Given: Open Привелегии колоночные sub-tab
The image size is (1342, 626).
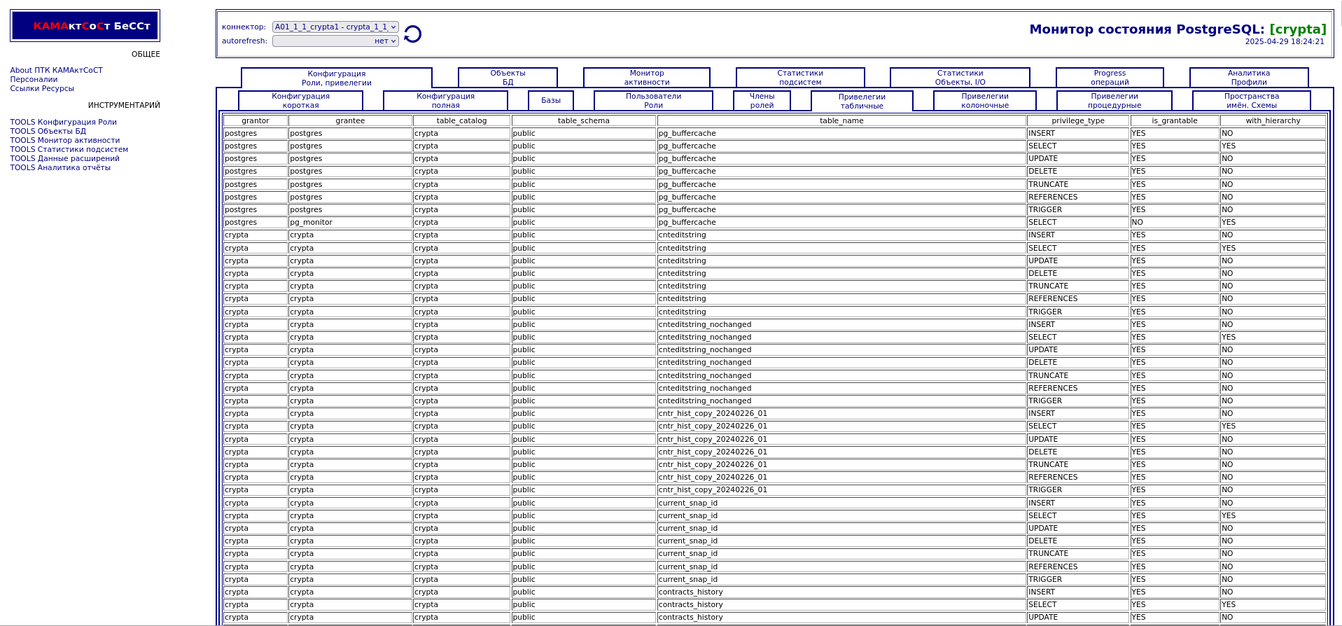Looking at the screenshot, I should click(985, 100).
